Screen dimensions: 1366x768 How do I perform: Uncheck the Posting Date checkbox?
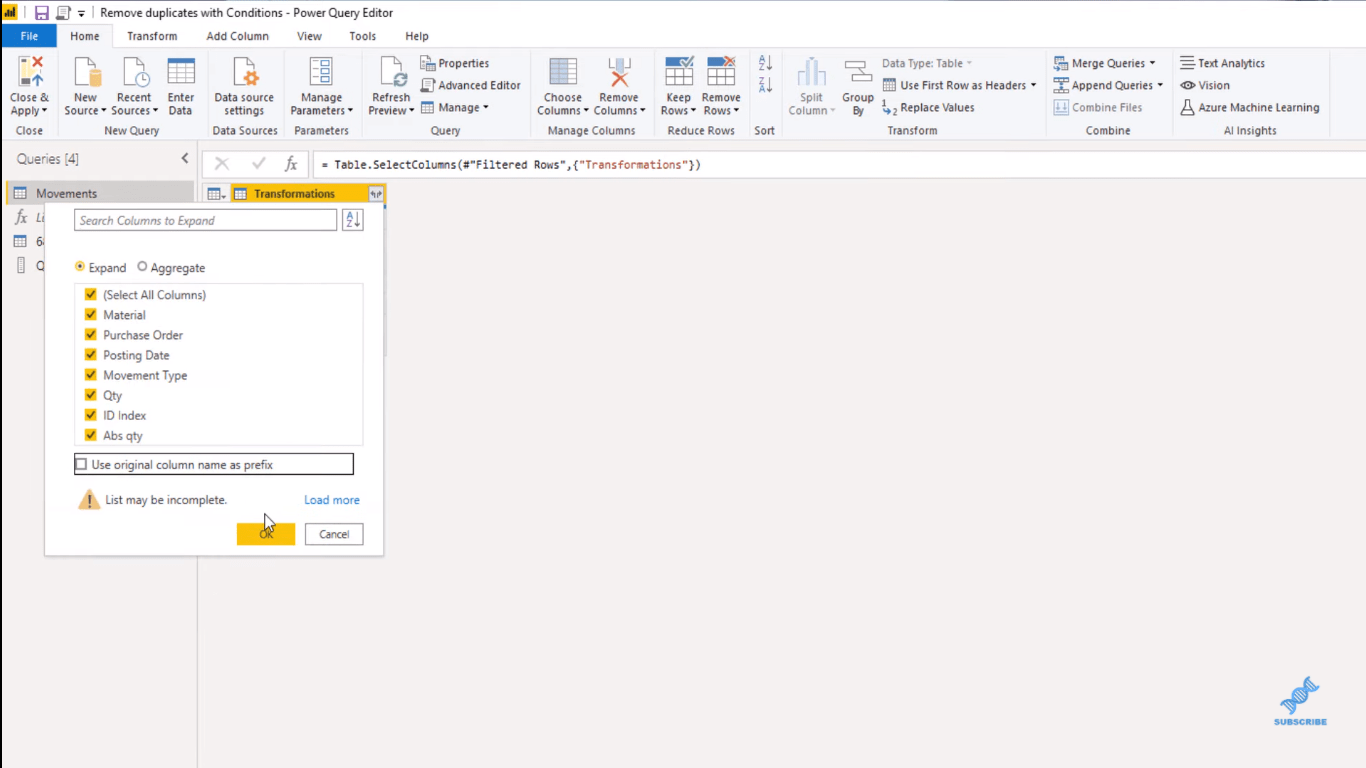(x=91, y=355)
